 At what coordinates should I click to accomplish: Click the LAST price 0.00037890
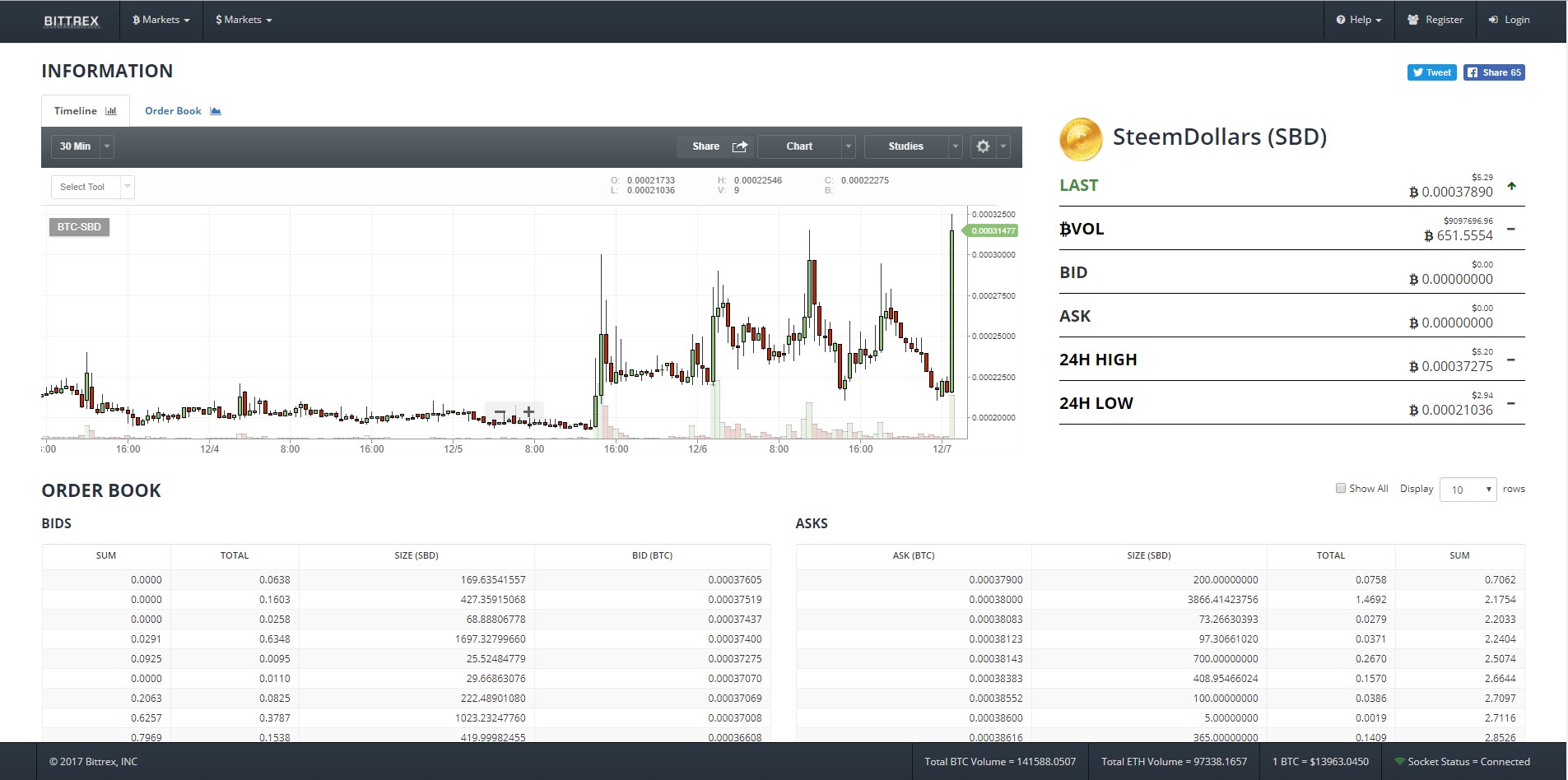point(1450,192)
